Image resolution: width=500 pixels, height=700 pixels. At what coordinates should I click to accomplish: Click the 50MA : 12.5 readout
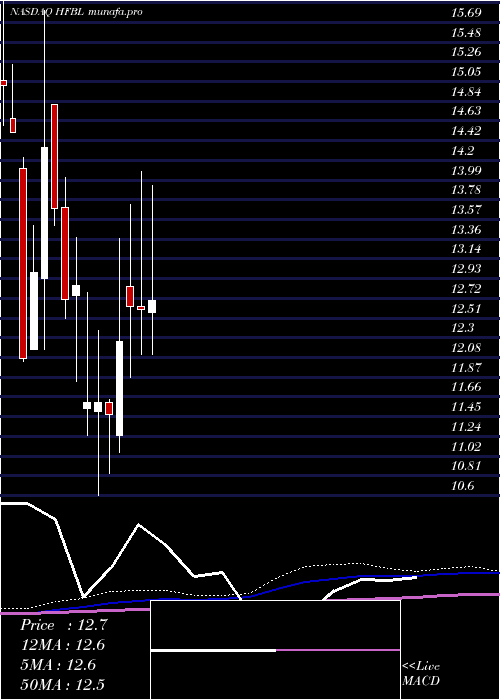63,684
